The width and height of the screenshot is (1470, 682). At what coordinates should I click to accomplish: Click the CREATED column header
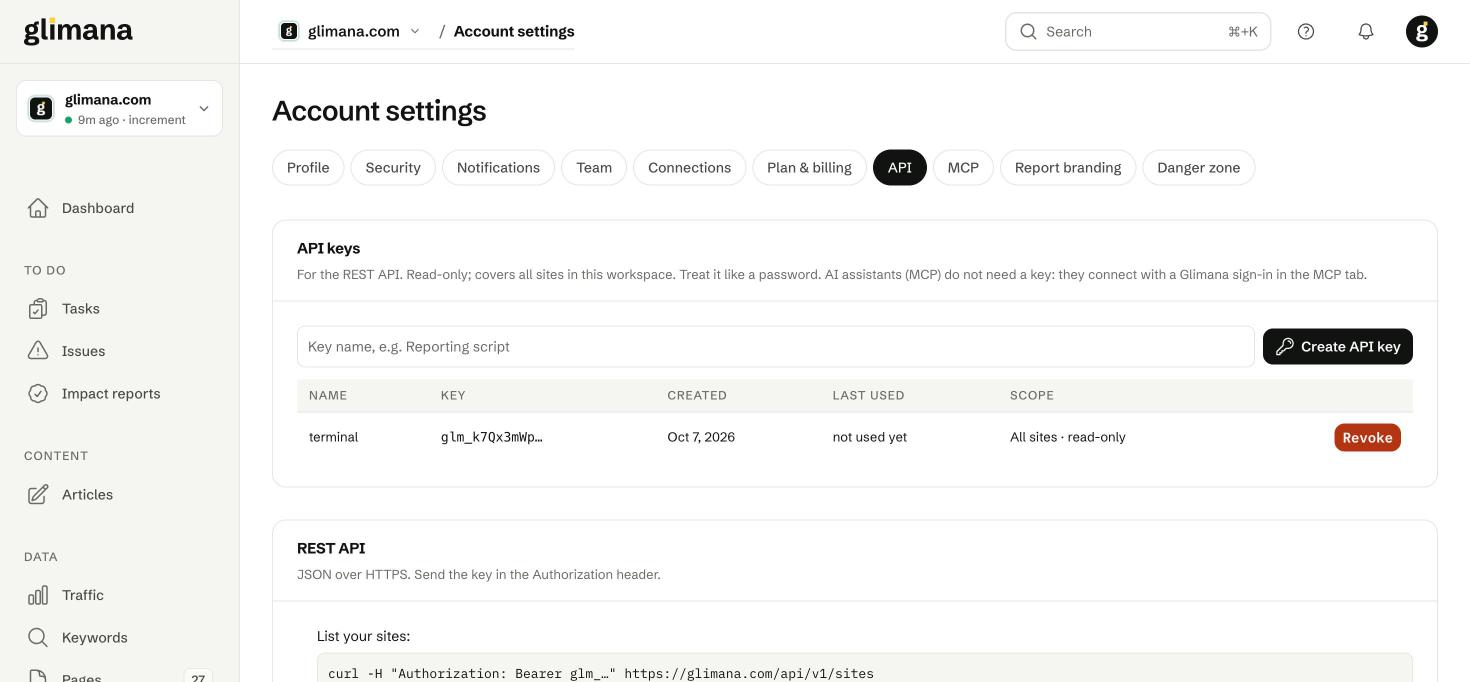click(697, 395)
